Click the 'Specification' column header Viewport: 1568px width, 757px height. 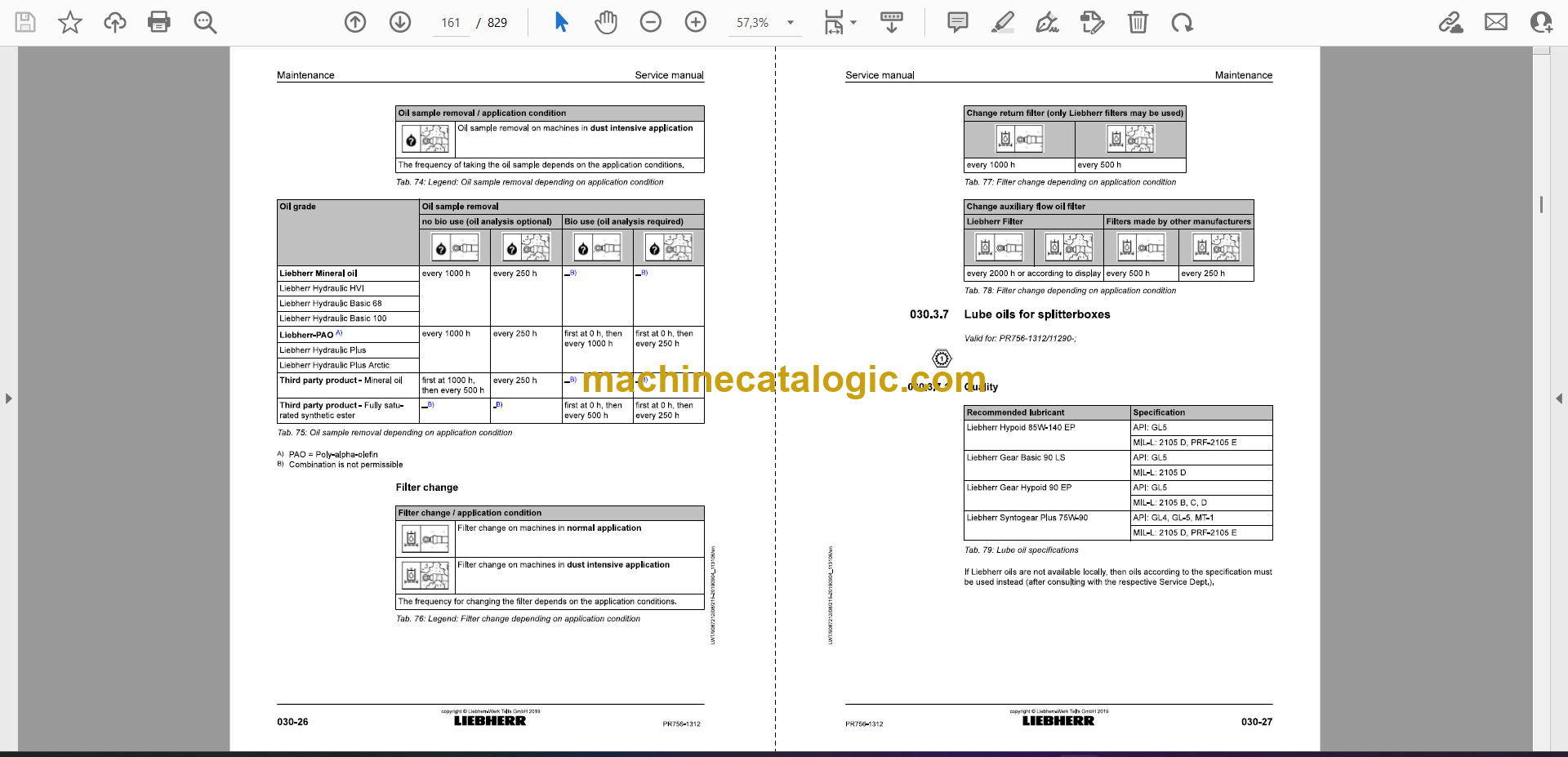(1201, 412)
